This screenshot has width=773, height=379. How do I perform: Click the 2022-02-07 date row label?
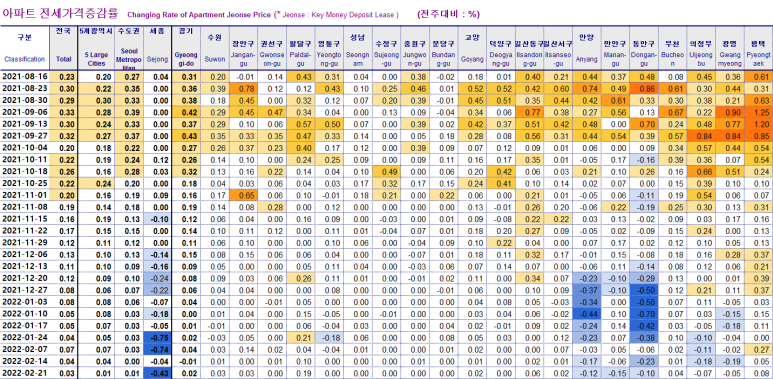pyautogui.click(x=25, y=349)
